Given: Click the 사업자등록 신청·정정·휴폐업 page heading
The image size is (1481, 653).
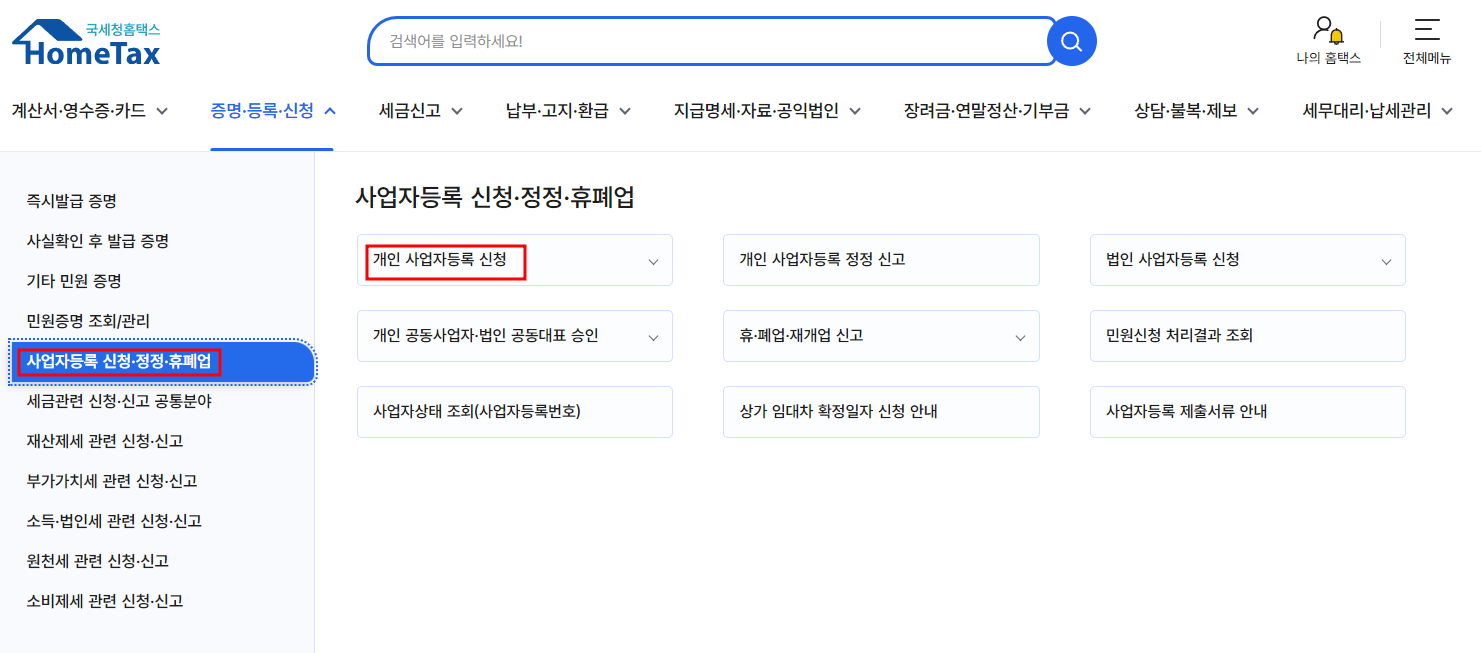Looking at the screenshot, I should [x=495, y=197].
